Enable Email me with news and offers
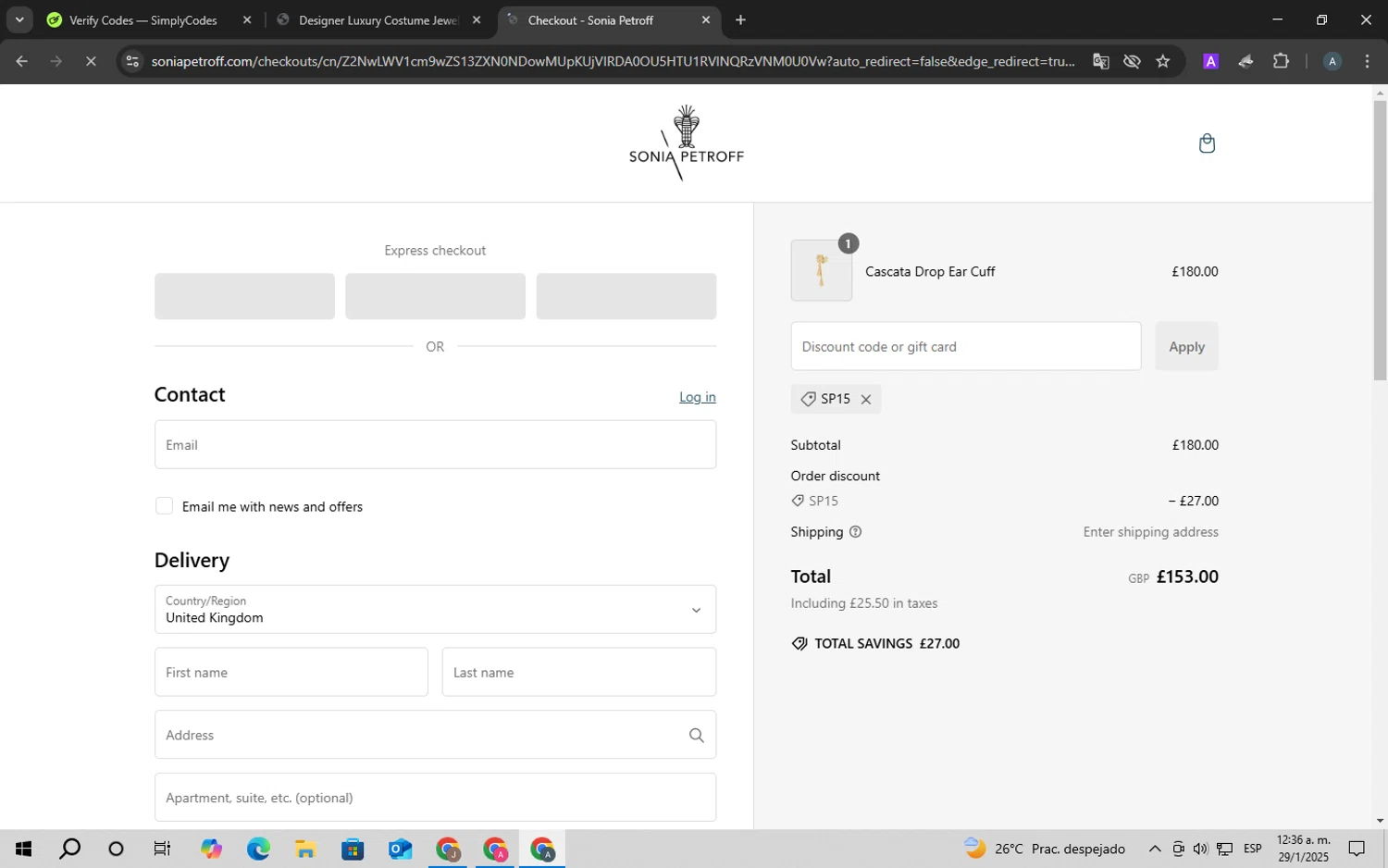The height and width of the screenshot is (868, 1388). pyautogui.click(x=164, y=506)
